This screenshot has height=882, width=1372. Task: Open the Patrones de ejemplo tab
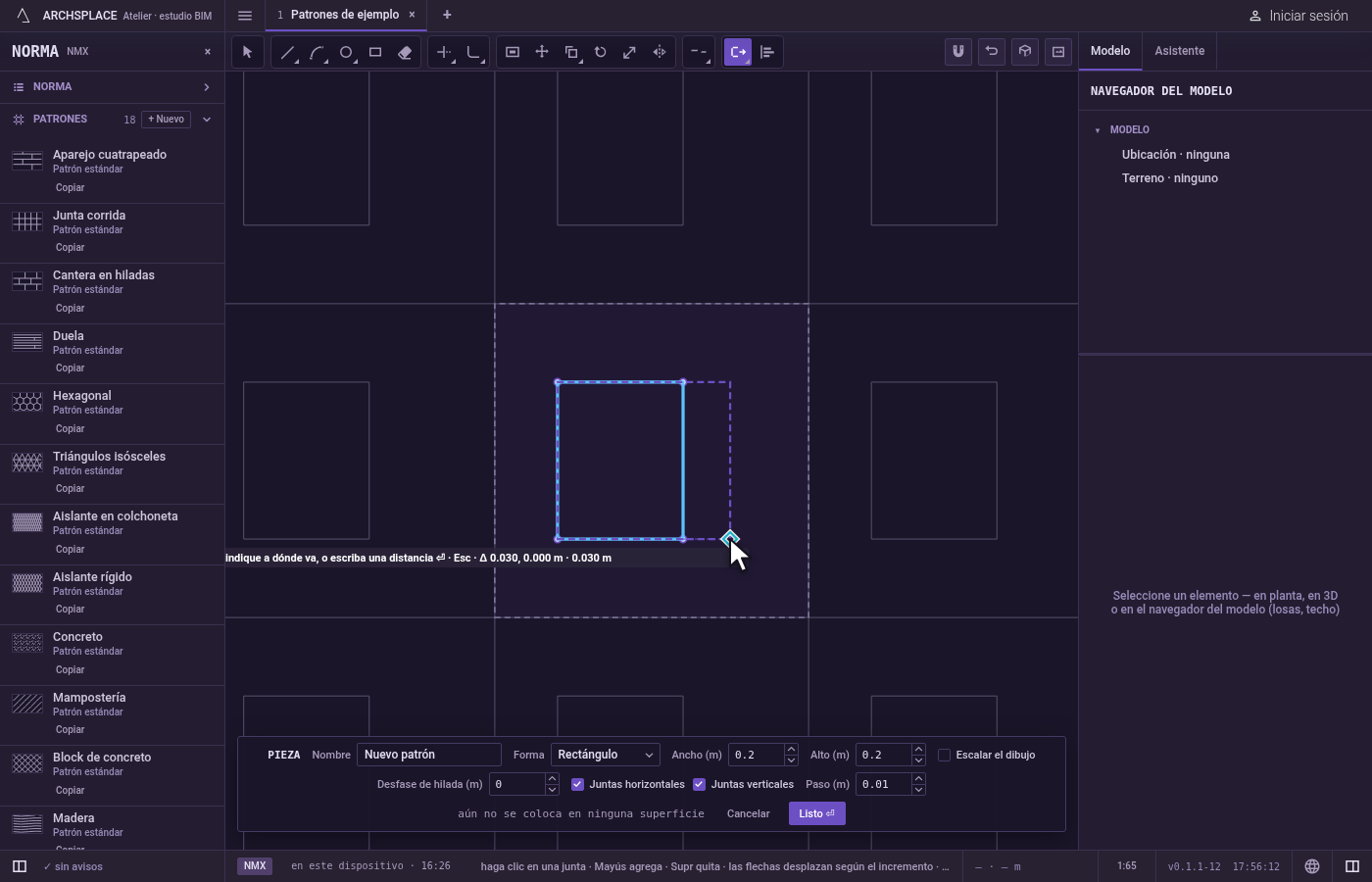(344, 15)
